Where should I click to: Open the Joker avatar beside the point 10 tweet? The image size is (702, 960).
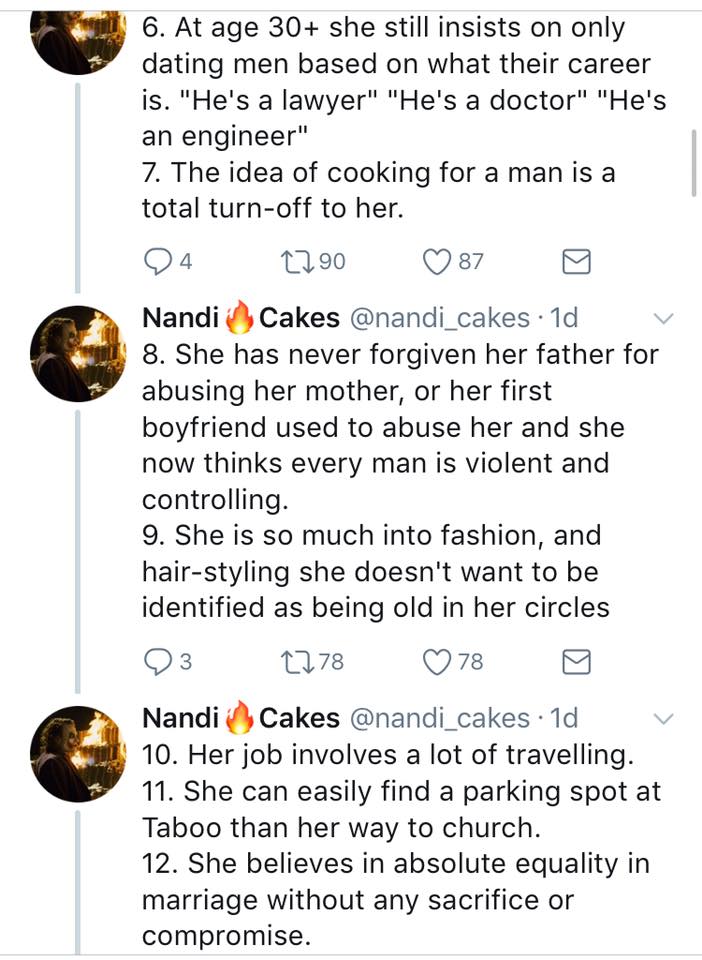tap(78, 754)
